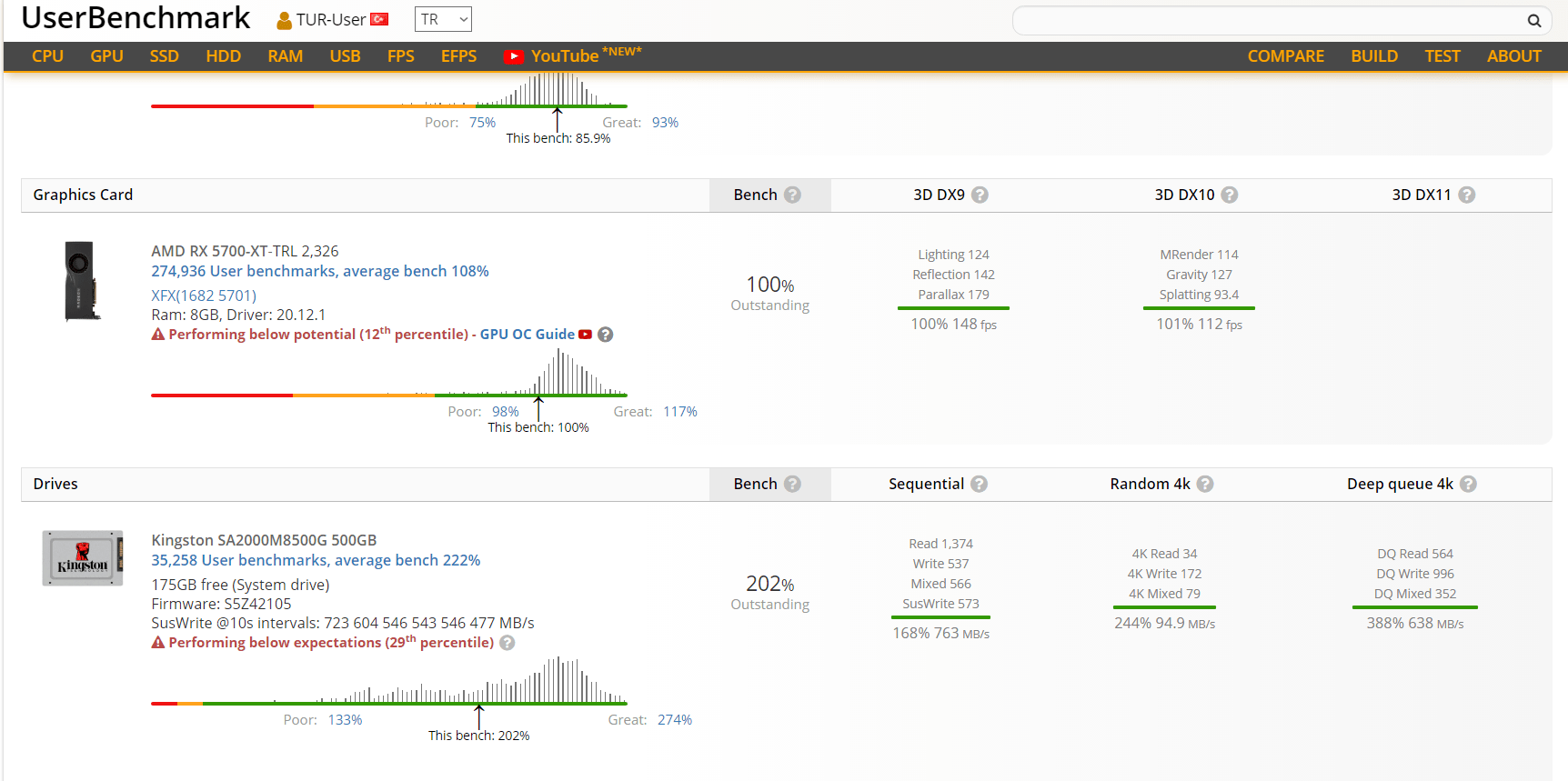Click the Kingston SA2000M8500G 500GB title
1568x781 pixels.
(x=264, y=540)
